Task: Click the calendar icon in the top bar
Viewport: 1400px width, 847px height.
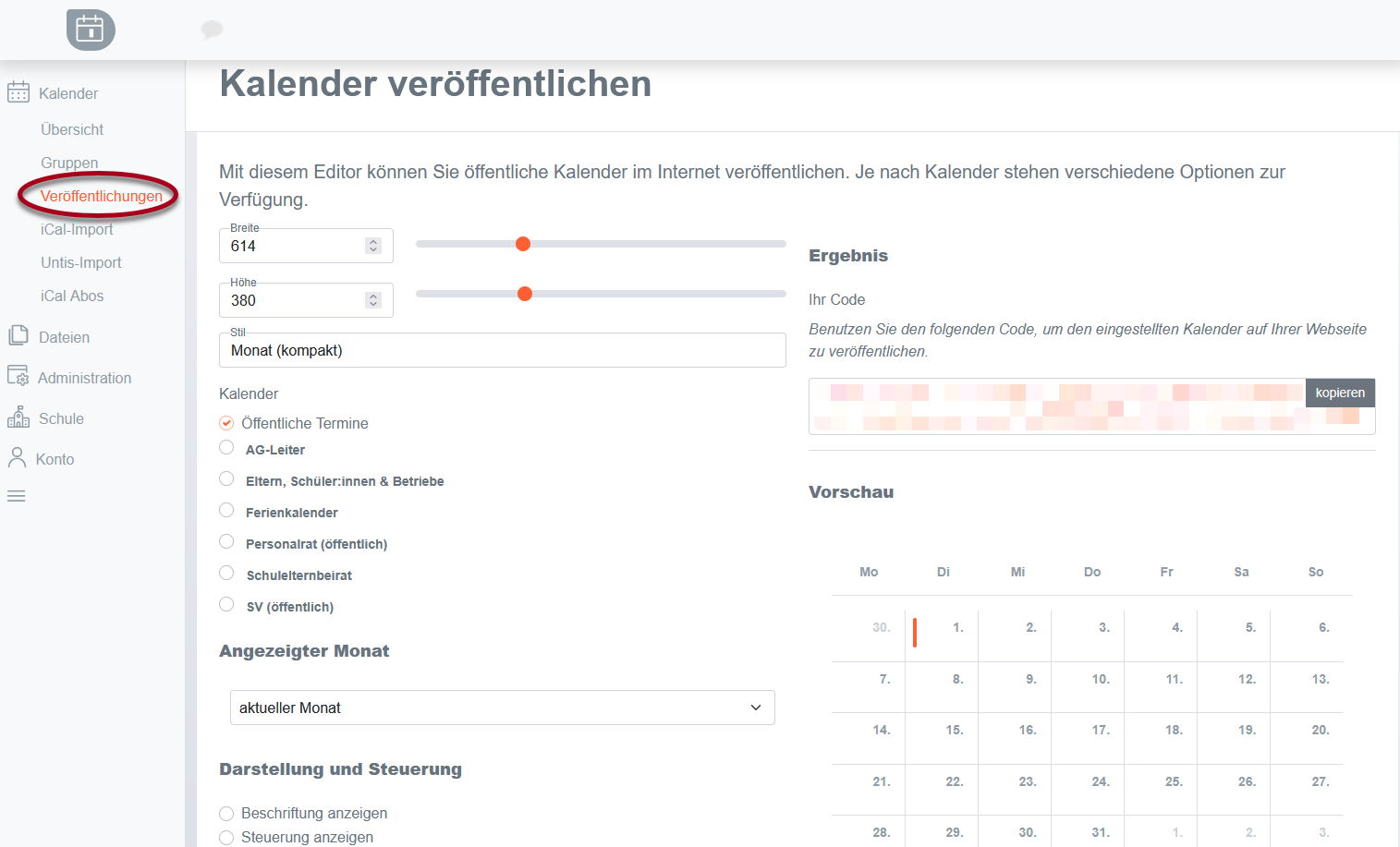Action: [x=90, y=30]
